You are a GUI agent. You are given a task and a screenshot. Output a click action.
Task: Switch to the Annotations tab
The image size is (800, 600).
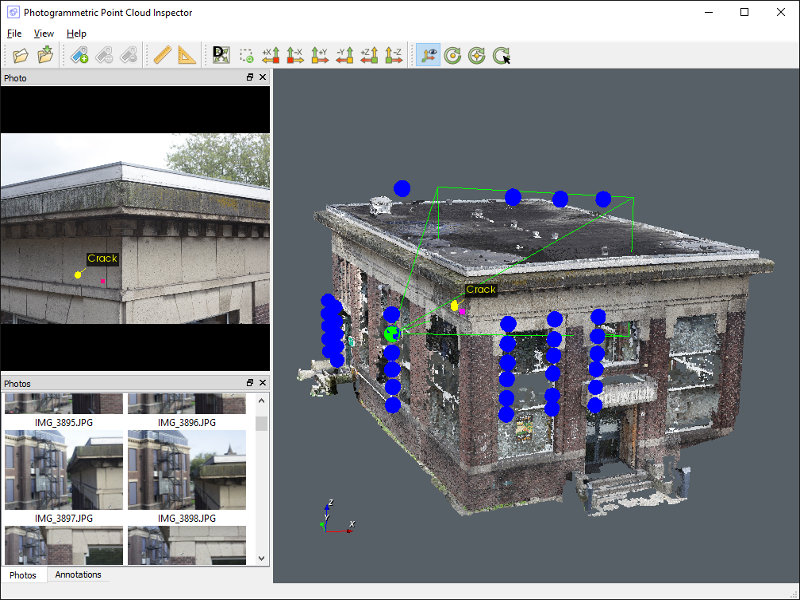click(78, 574)
